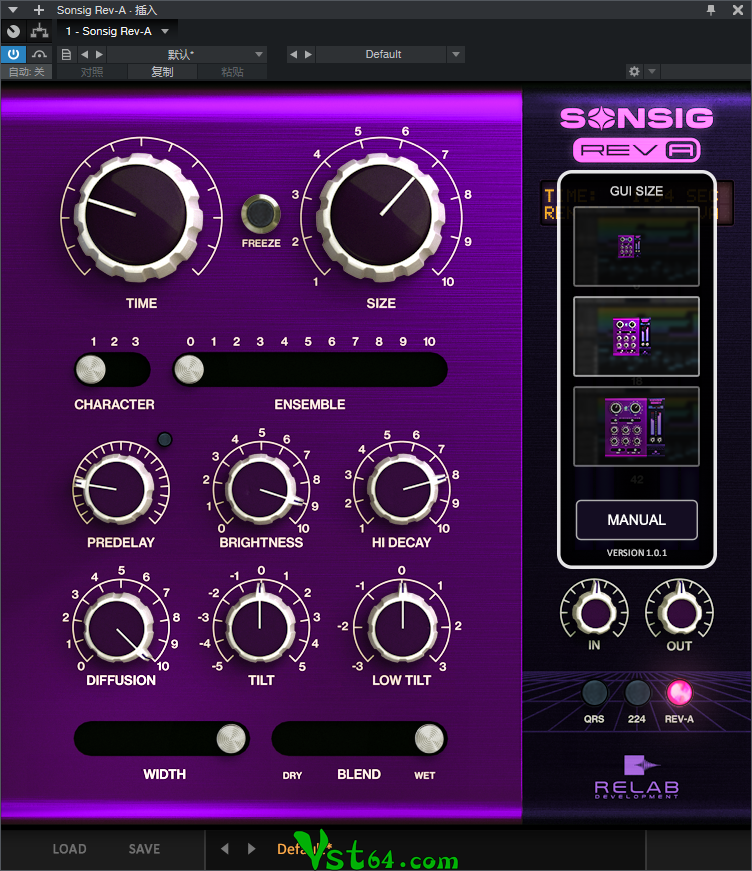Toggle automation mode button labeled 自动: 关
Screen dimensions: 752x871
(26, 72)
